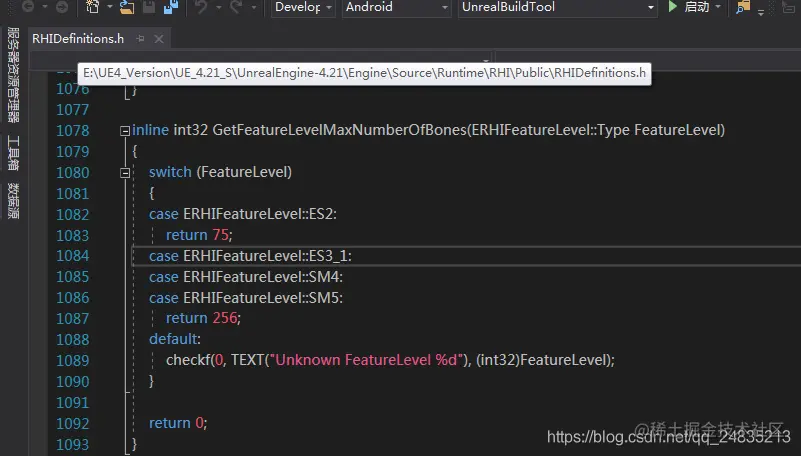Click the Undo arrow icon
This screenshot has width=801, height=456.
click(201, 7)
